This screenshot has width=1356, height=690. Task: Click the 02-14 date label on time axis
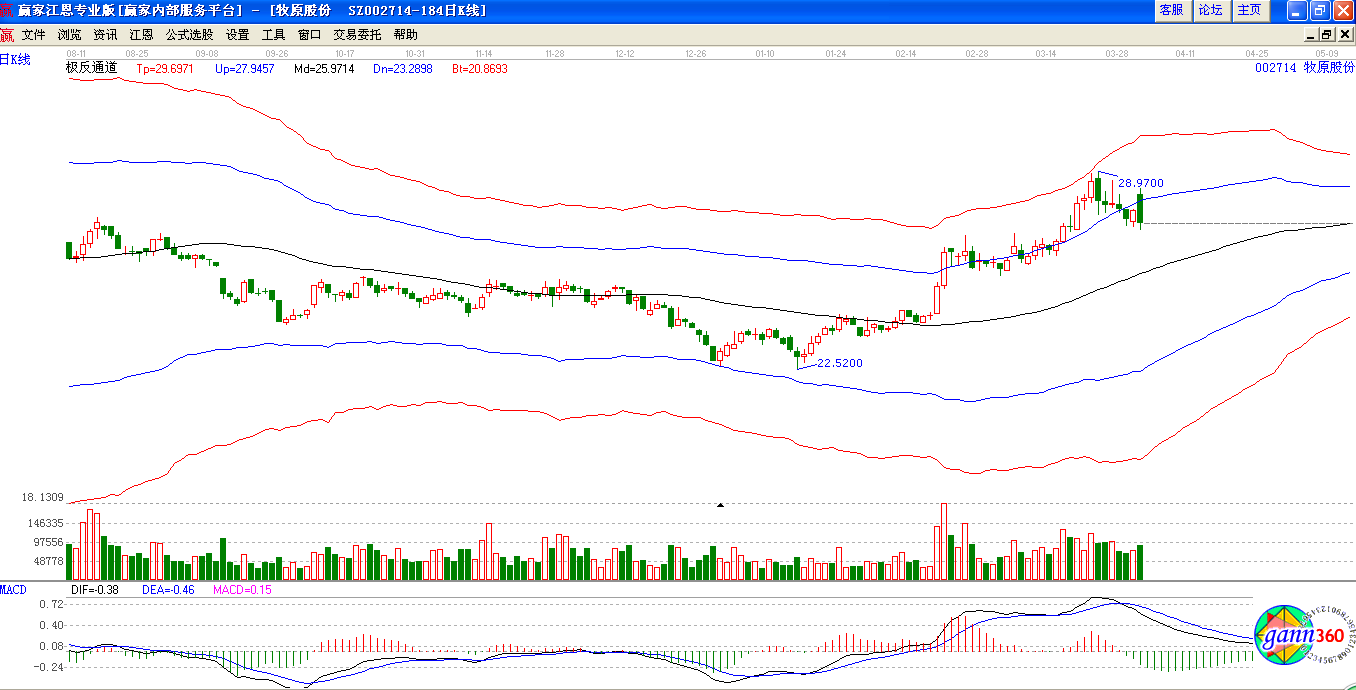[906, 53]
